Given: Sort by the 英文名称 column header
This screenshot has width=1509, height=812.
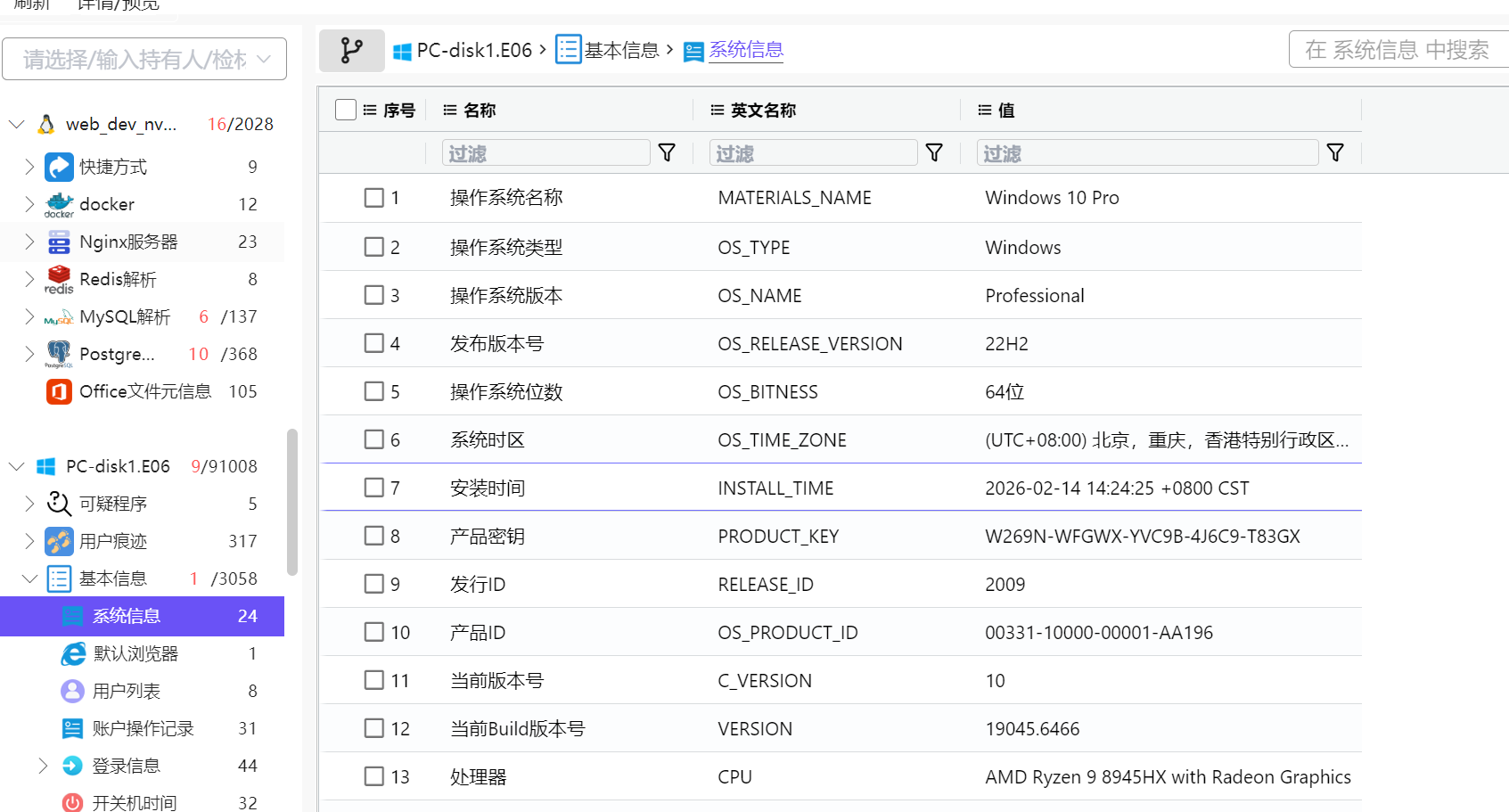Looking at the screenshot, I should coord(763,110).
